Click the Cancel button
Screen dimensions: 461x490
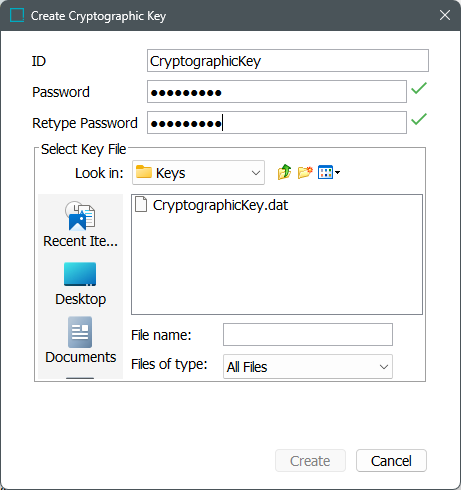coord(391,461)
